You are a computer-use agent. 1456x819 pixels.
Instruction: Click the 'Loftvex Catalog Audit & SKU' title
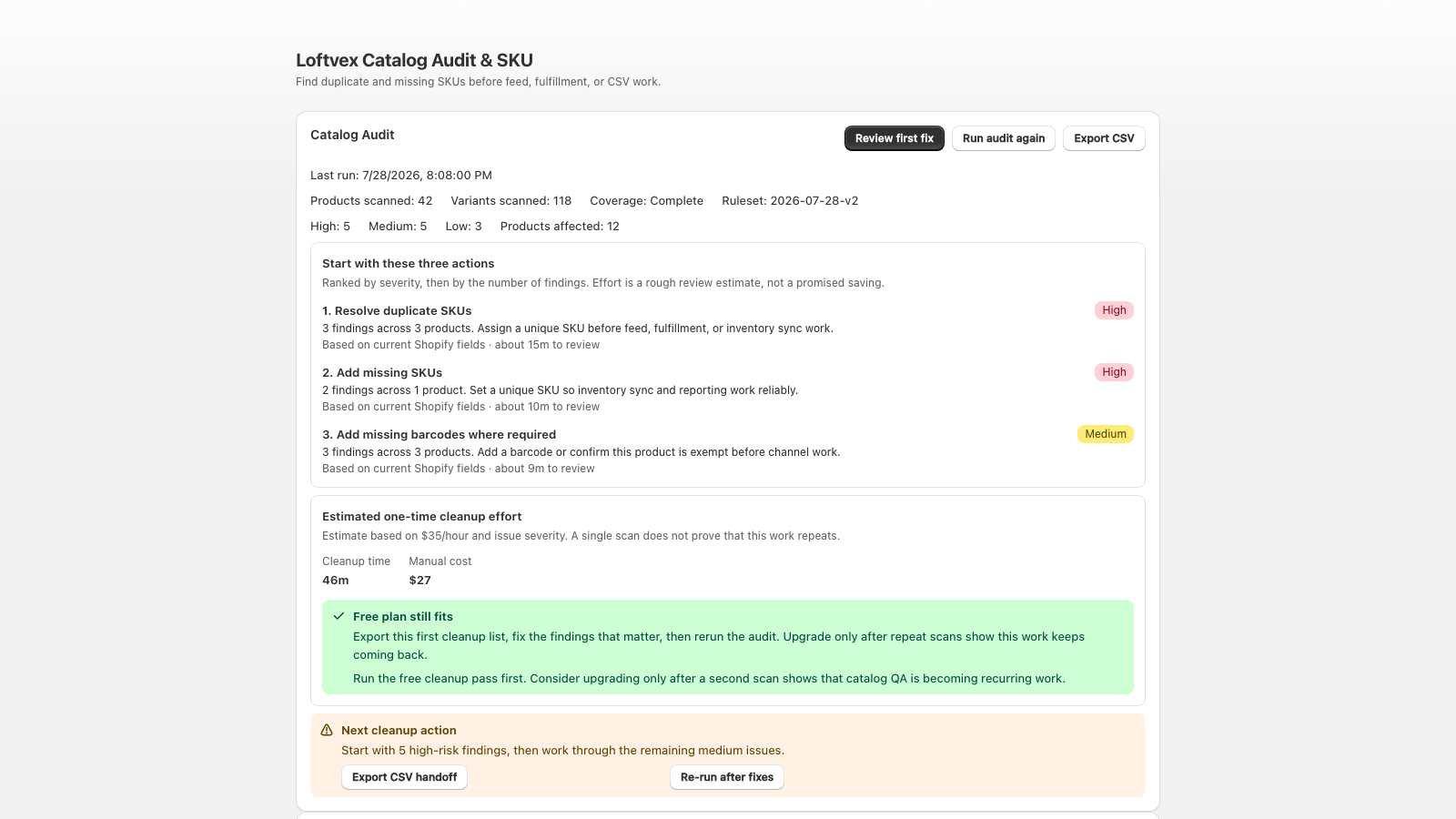coord(414,60)
